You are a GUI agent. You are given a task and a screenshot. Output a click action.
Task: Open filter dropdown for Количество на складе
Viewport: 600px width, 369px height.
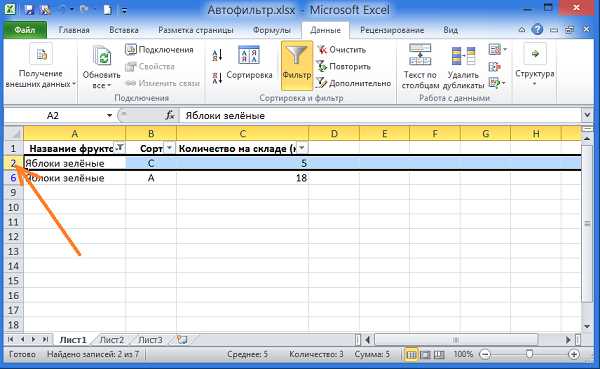coord(302,148)
